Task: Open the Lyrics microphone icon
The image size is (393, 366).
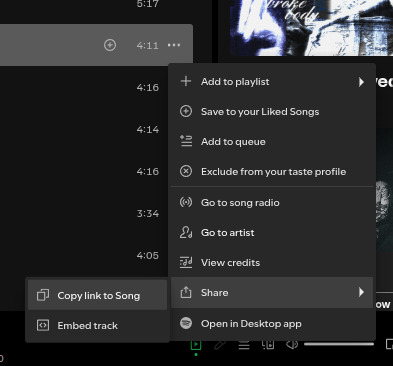Action: (220, 345)
